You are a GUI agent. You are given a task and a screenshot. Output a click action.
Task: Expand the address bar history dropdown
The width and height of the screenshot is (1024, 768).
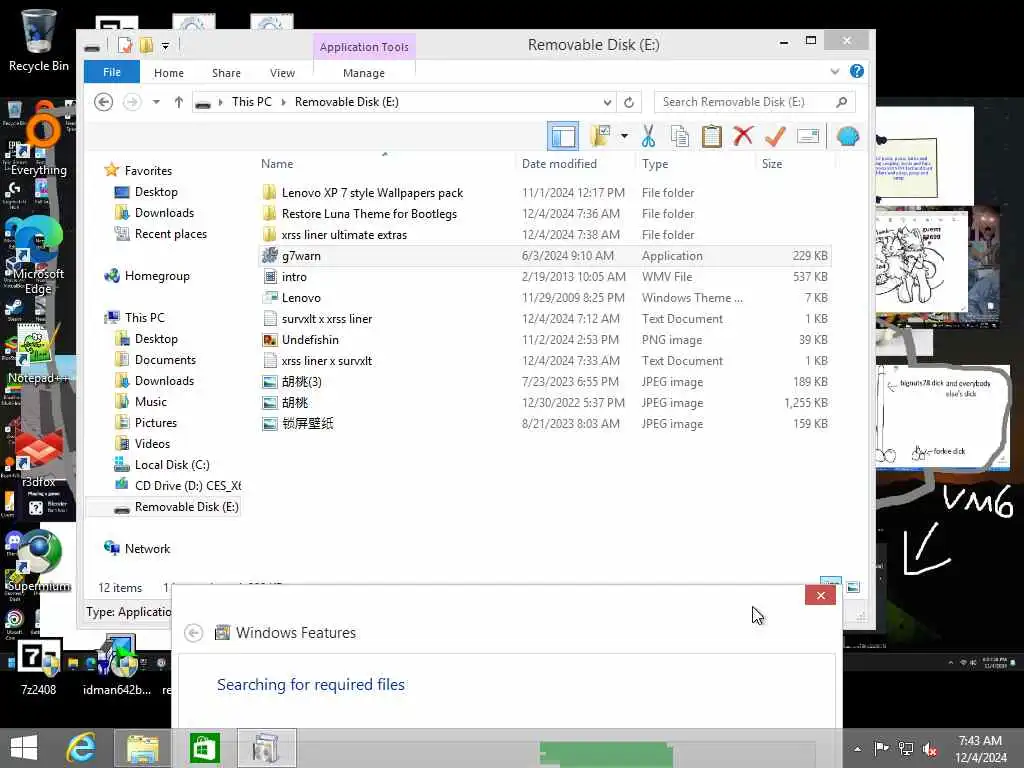pyautogui.click(x=607, y=102)
